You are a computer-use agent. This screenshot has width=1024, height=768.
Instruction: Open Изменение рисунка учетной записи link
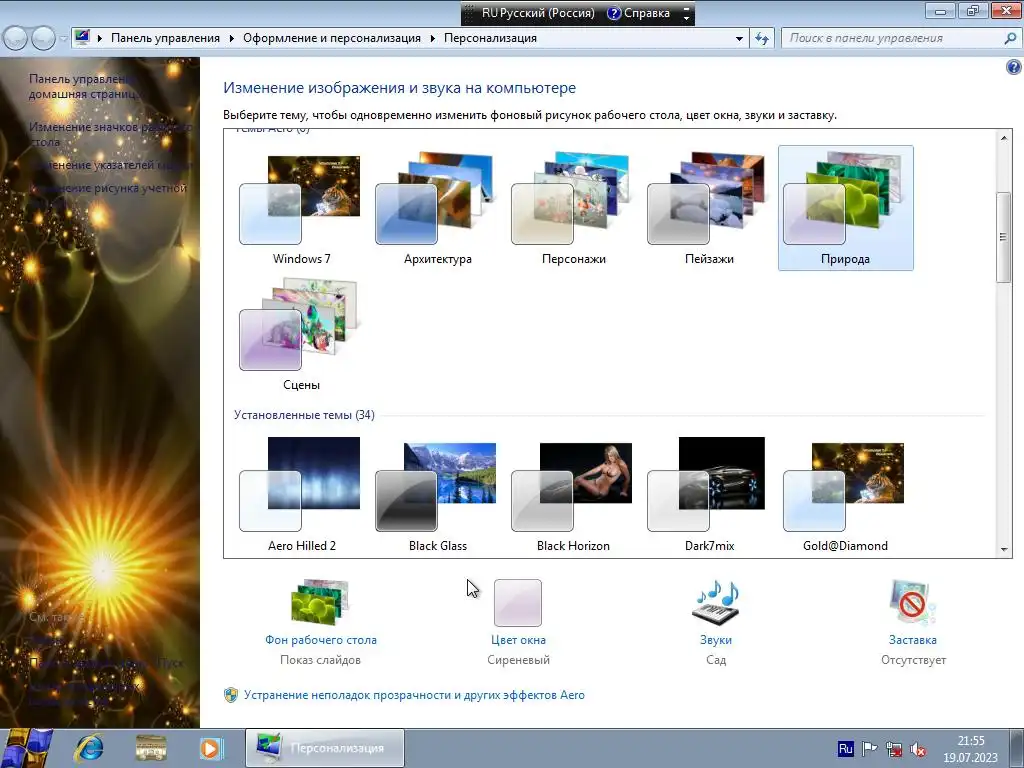[108, 195]
